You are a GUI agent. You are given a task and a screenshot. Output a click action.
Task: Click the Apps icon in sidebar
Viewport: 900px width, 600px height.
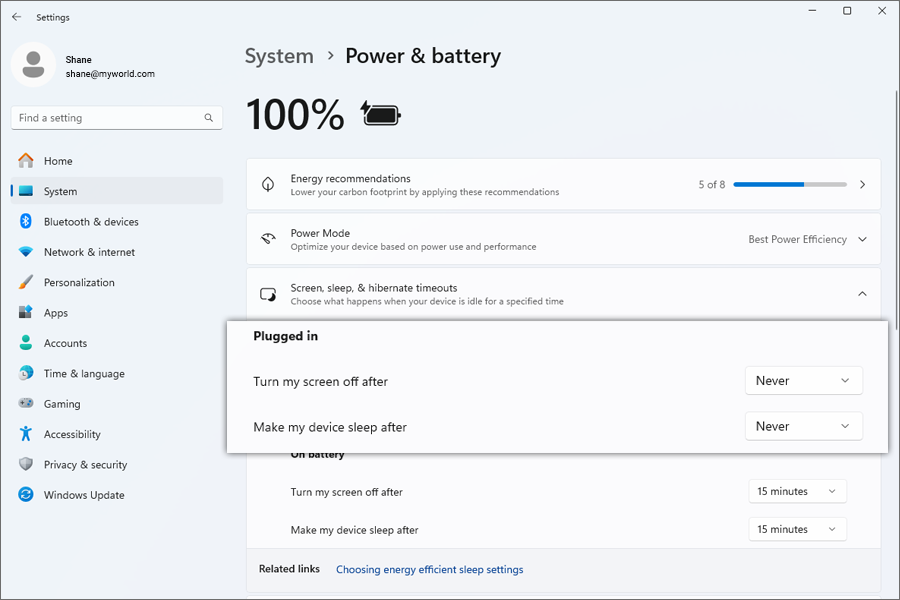coord(26,313)
